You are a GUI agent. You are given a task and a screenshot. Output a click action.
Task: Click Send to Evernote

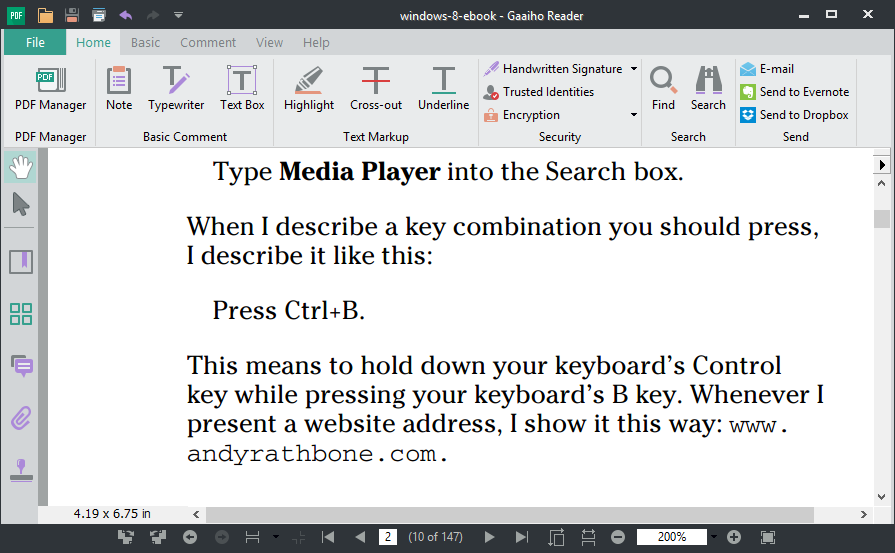795,92
